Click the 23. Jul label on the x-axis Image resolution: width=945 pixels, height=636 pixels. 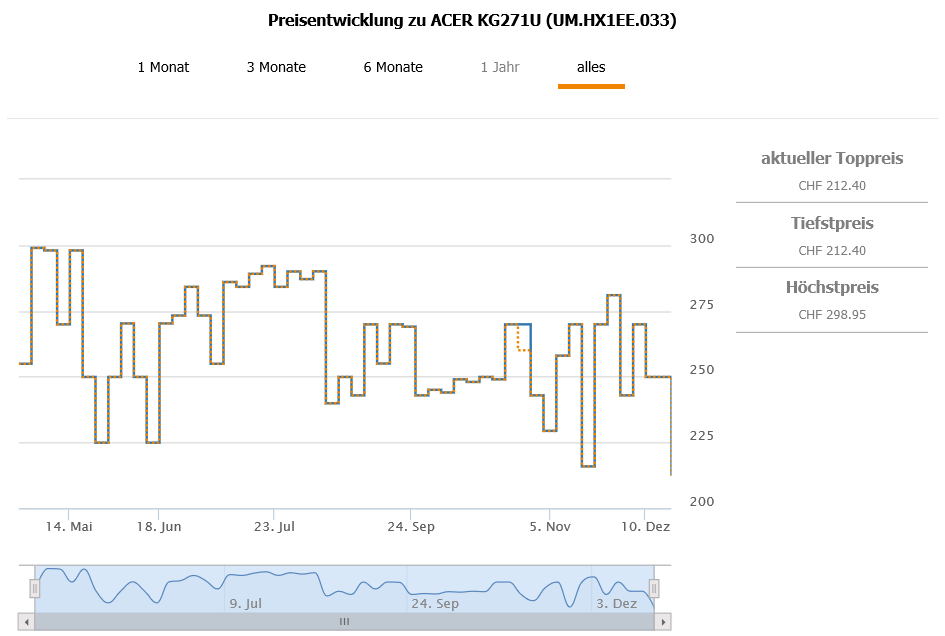[x=274, y=526]
